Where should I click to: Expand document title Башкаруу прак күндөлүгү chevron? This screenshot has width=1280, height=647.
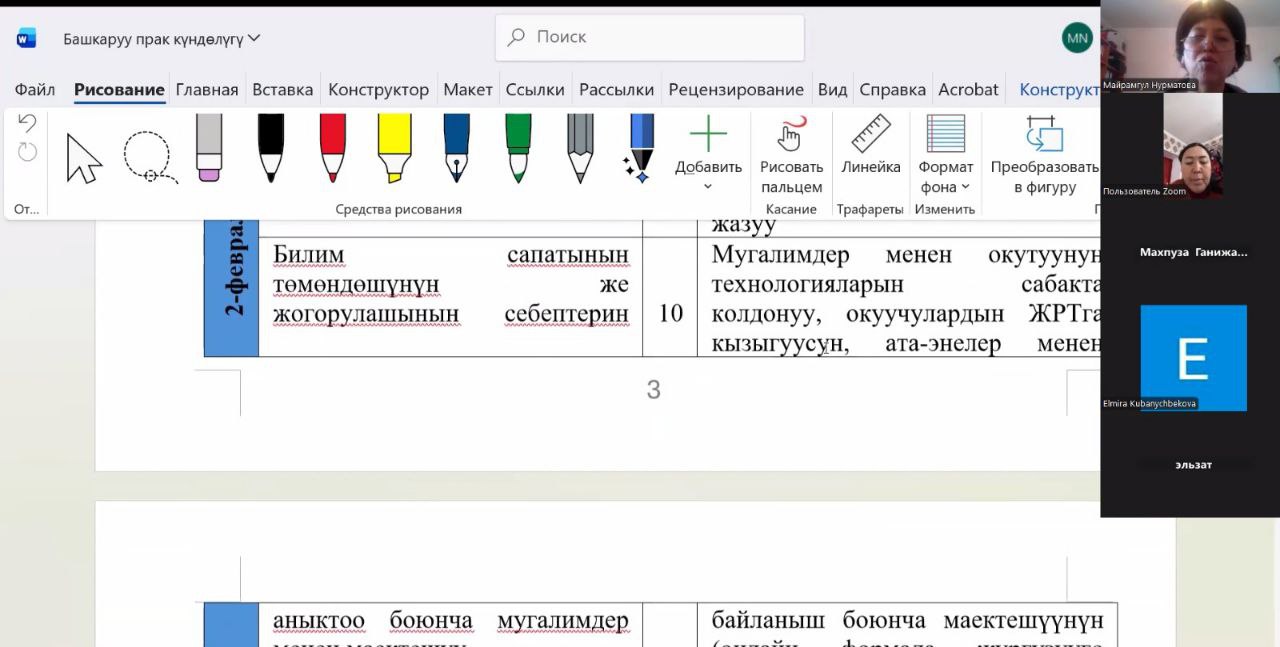pos(254,38)
